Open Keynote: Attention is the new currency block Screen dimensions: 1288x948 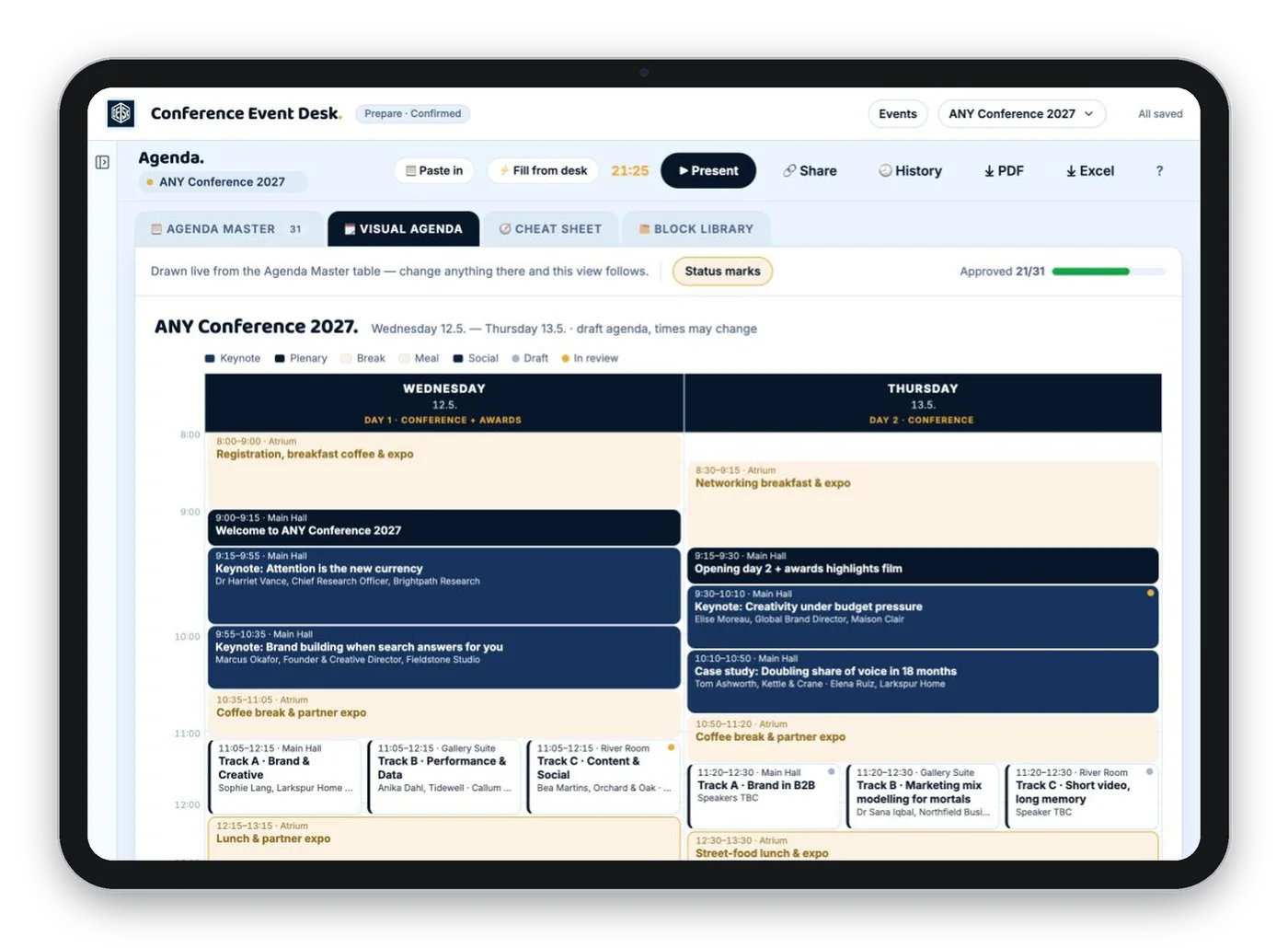pyautogui.click(x=444, y=585)
